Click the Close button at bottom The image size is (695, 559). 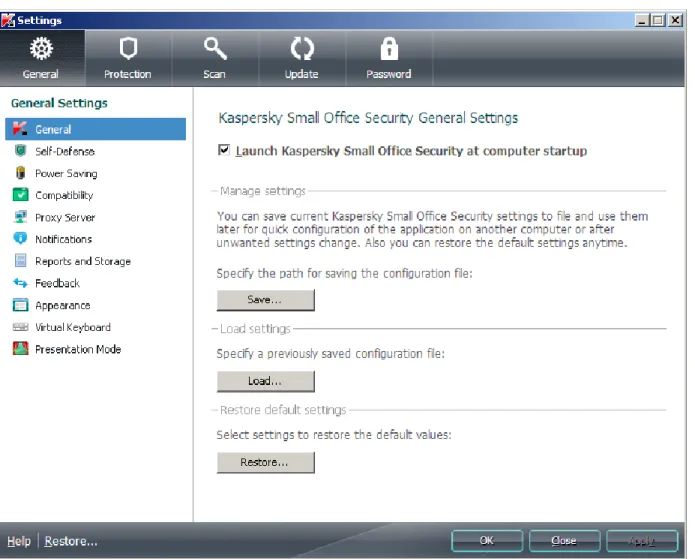tap(564, 541)
